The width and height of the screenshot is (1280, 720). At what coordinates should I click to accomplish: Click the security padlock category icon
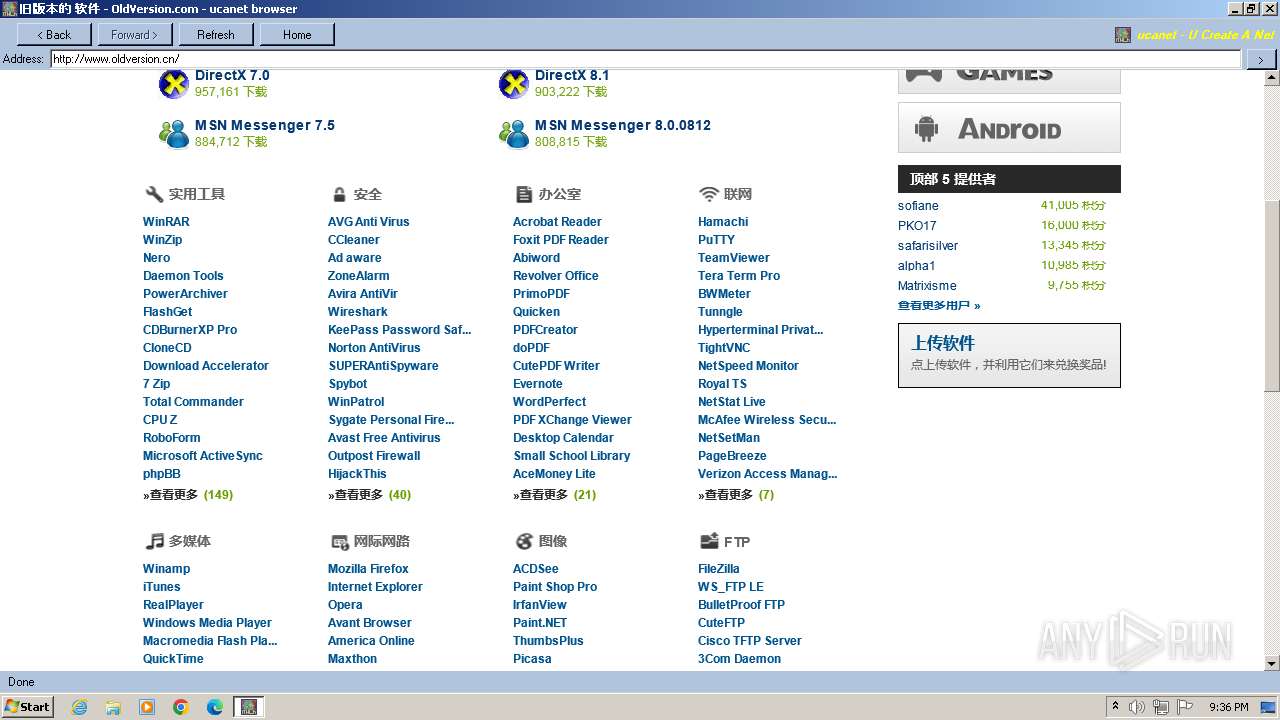click(x=339, y=194)
